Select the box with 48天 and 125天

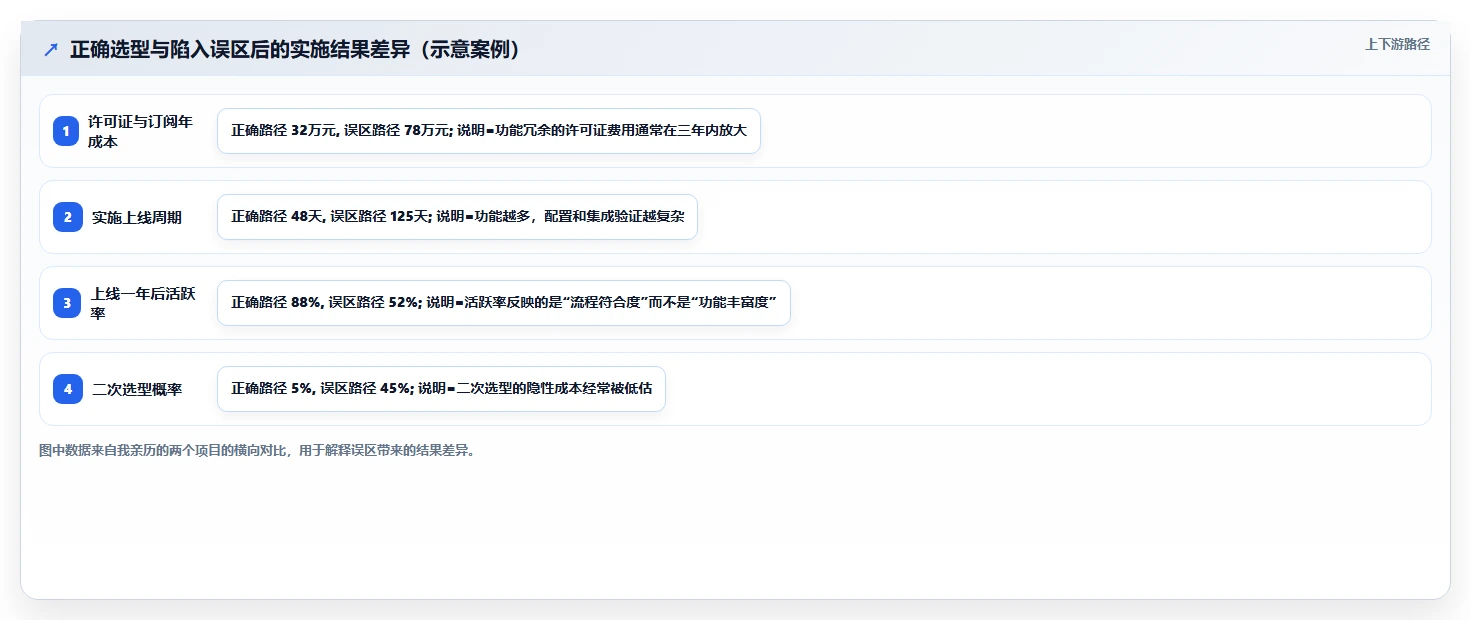pyautogui.click(x=457, y=217)
